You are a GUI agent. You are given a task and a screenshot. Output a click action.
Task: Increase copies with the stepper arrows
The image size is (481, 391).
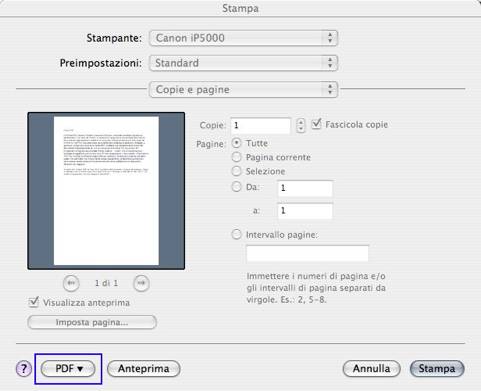click(x=301, y=122)
